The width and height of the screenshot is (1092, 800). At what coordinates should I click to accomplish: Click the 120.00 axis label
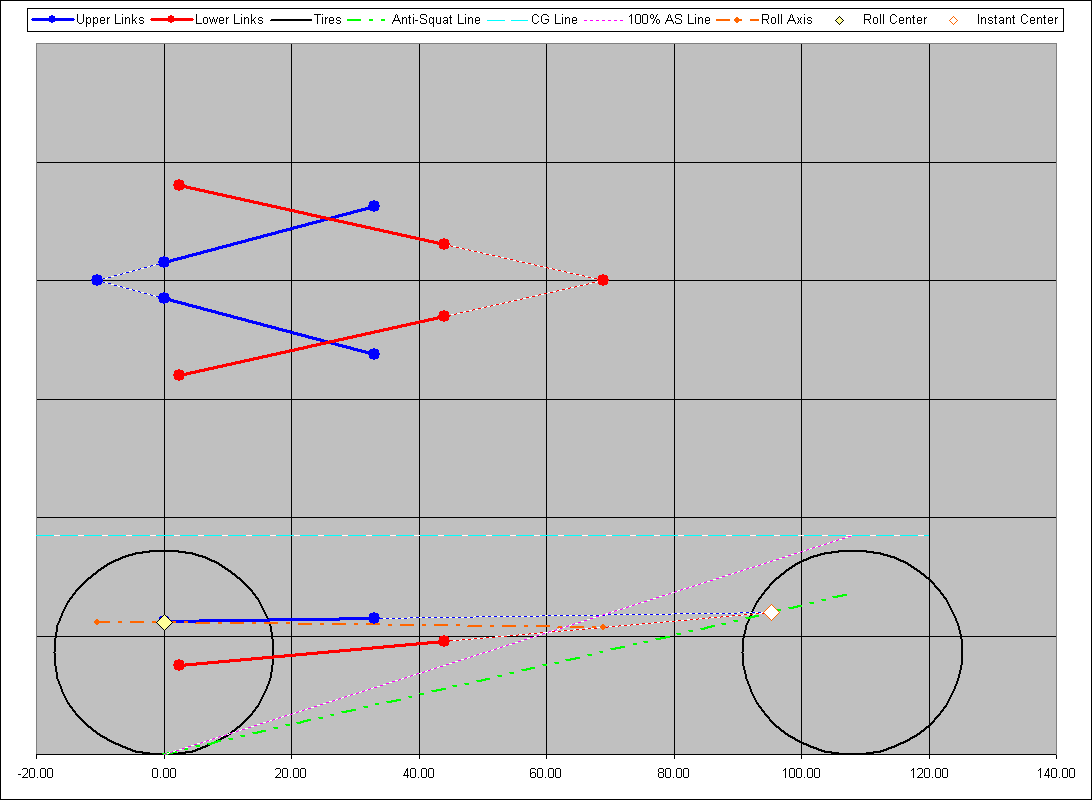pyautogui.click(x=929, y=774)
